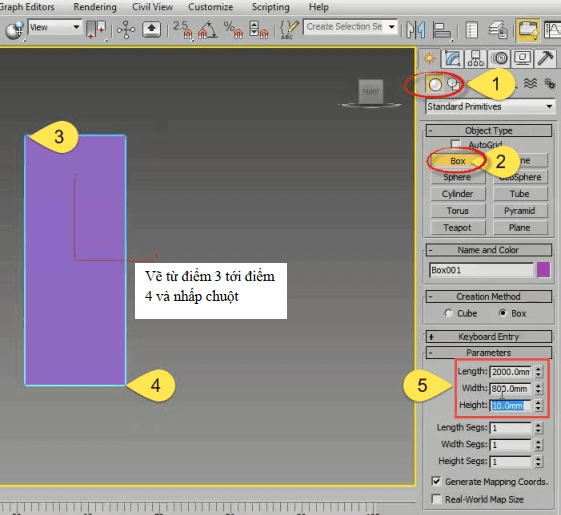The image size is (561, 515).
Task: Toggle the Angle Snap icon
Action: click(208, 29)
